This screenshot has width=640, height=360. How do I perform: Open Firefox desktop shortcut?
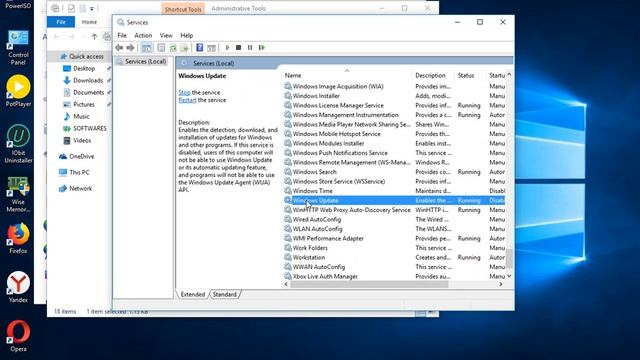[18, 238]
